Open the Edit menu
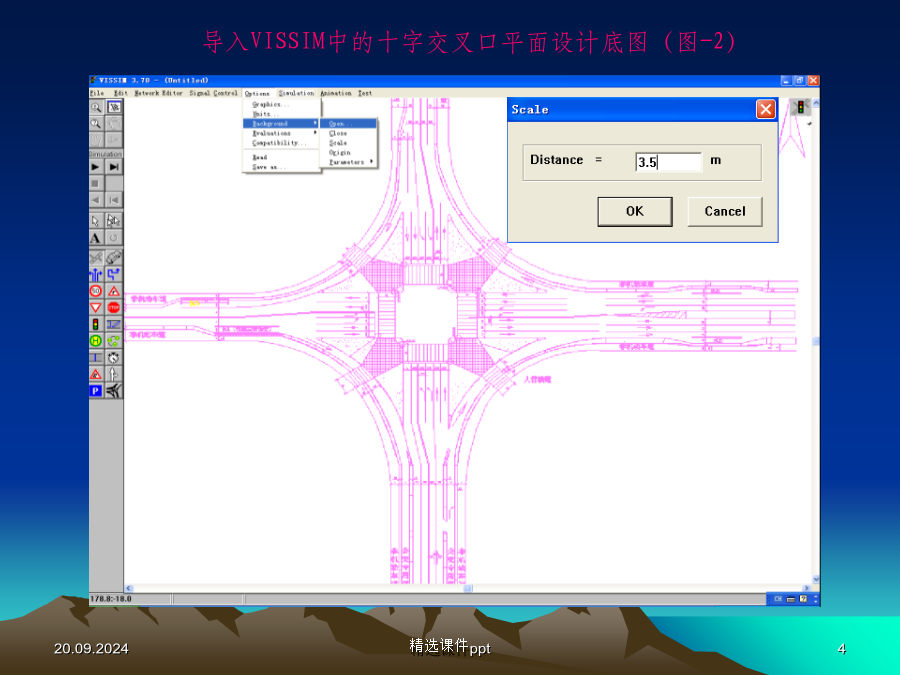The height and width of the screenshot is (675, 900). (x=121, y=93)
